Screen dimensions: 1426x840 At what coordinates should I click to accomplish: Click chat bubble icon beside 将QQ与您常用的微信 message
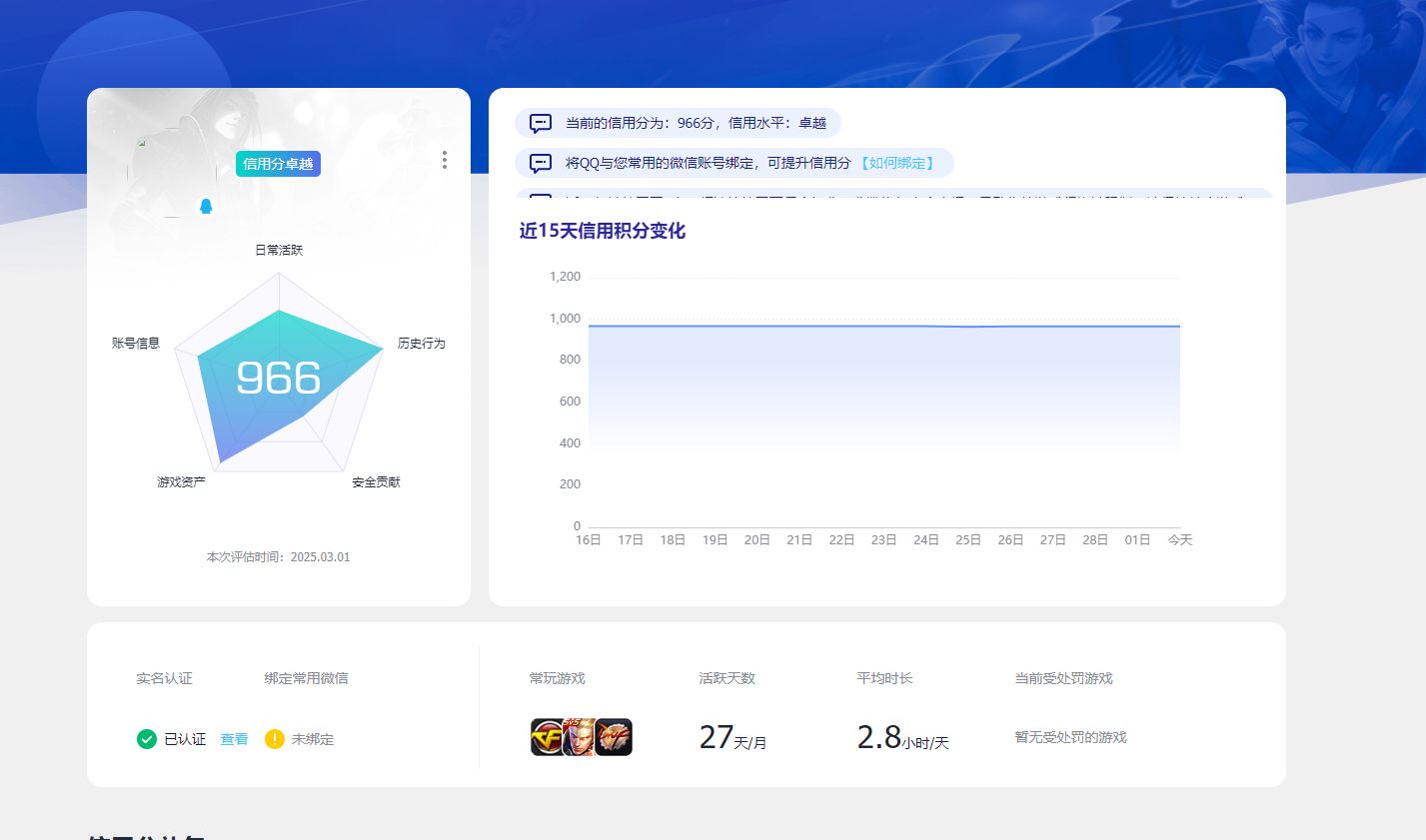pos(541,163)
